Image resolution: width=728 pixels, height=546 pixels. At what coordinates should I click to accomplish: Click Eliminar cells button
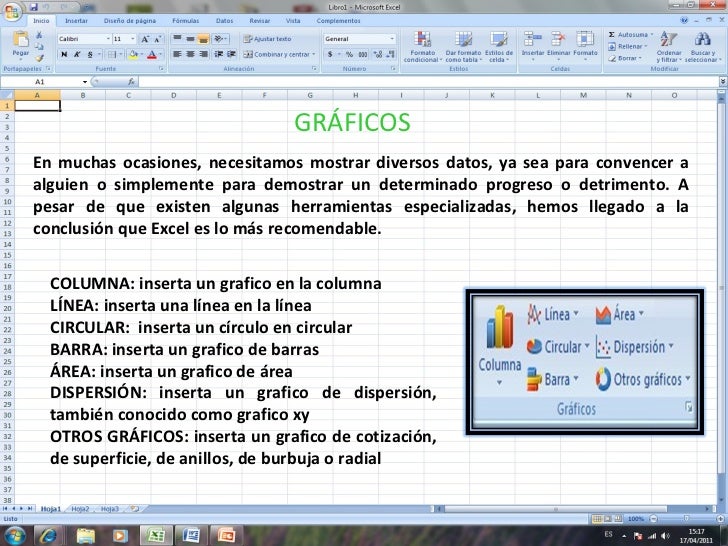point(558,46)
